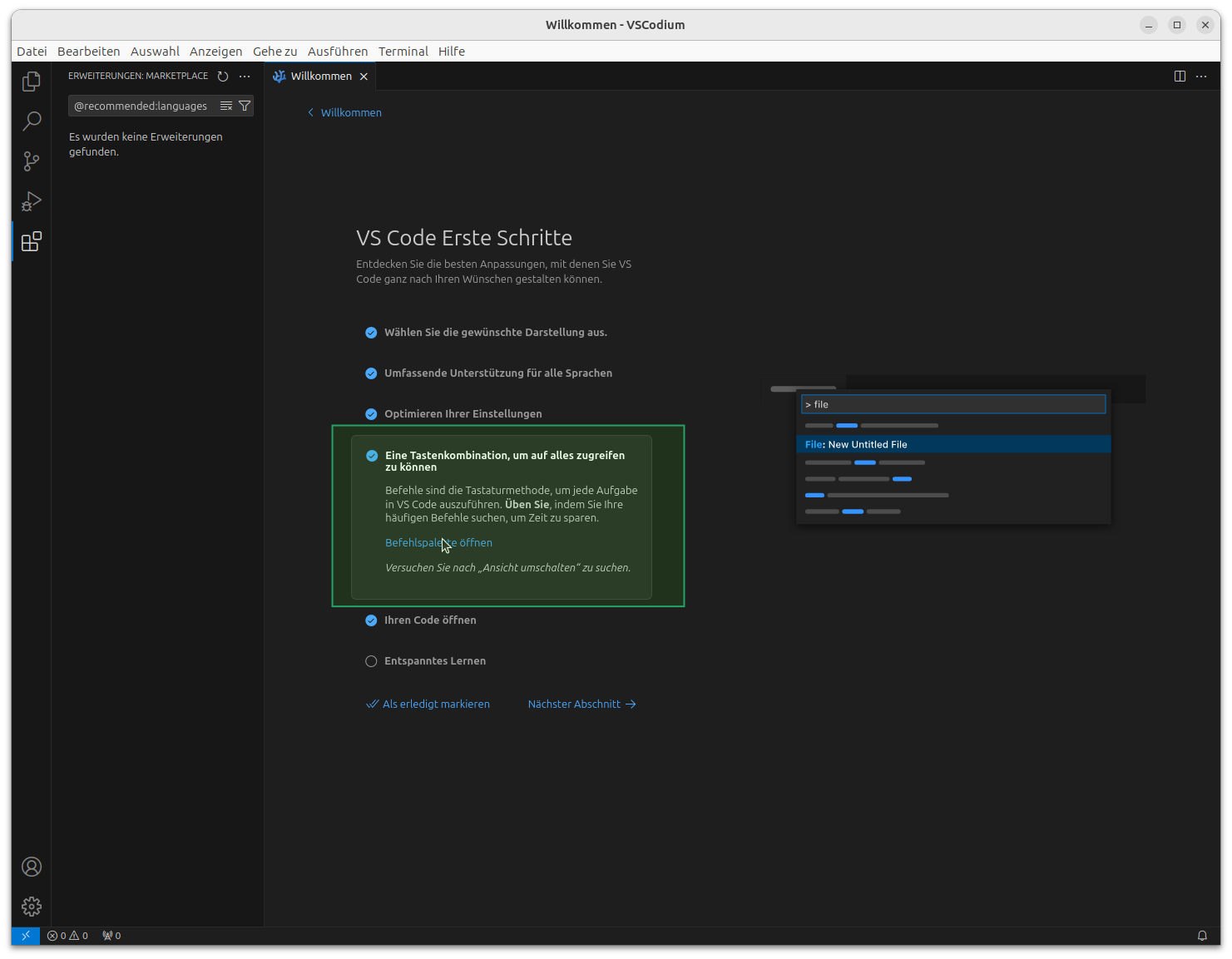This screenshot has width=1232, height=959.
Task: Toggle checkmark for 'Ihren Code öffnen'
Action: pyautogui.click(x=371, y=620)
